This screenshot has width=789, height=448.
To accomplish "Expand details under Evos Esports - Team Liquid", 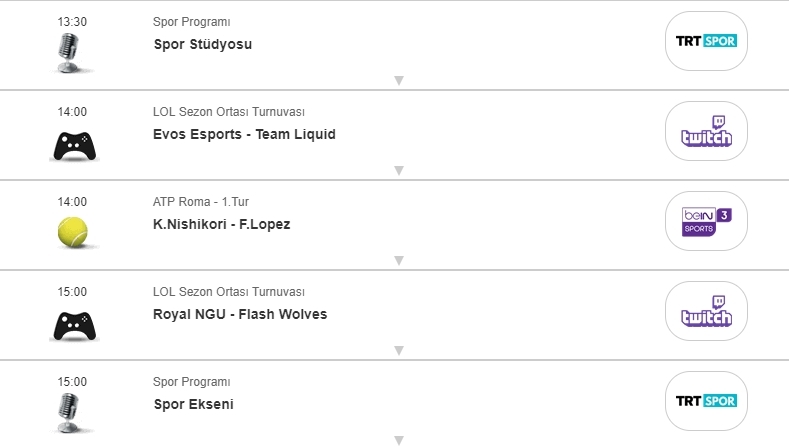I will pyautogui.click(x=398, y=171).
